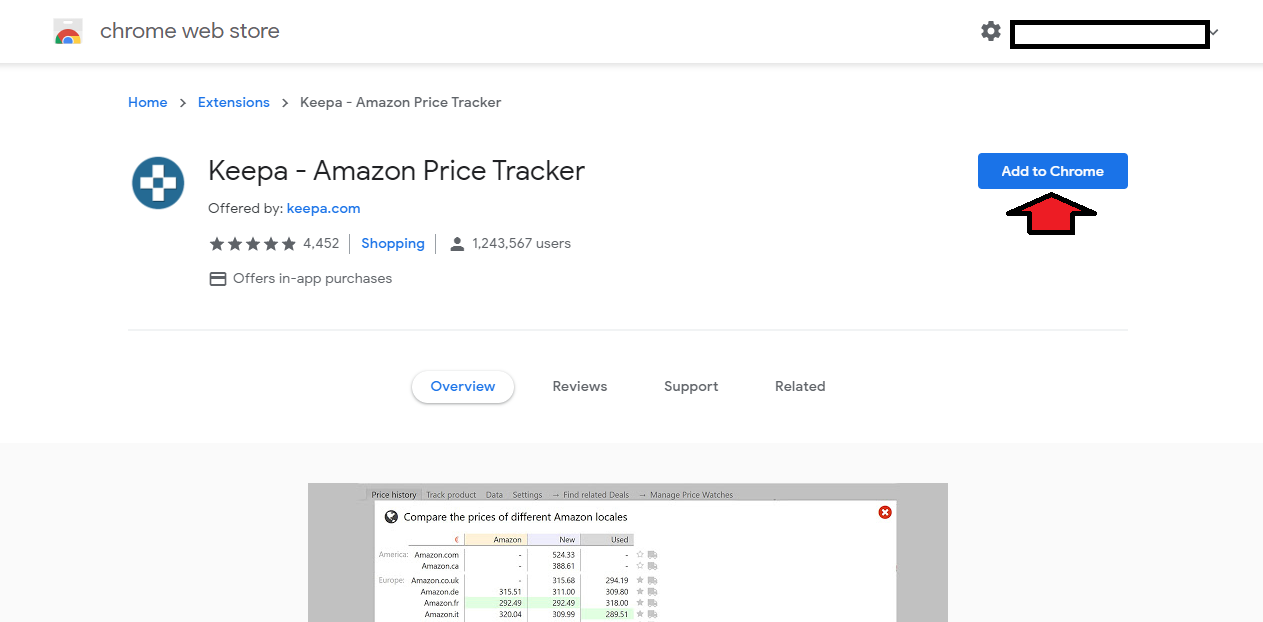1263x622 pixels.
Task: Switch to the Reviews tab
Action: point(579,386)
